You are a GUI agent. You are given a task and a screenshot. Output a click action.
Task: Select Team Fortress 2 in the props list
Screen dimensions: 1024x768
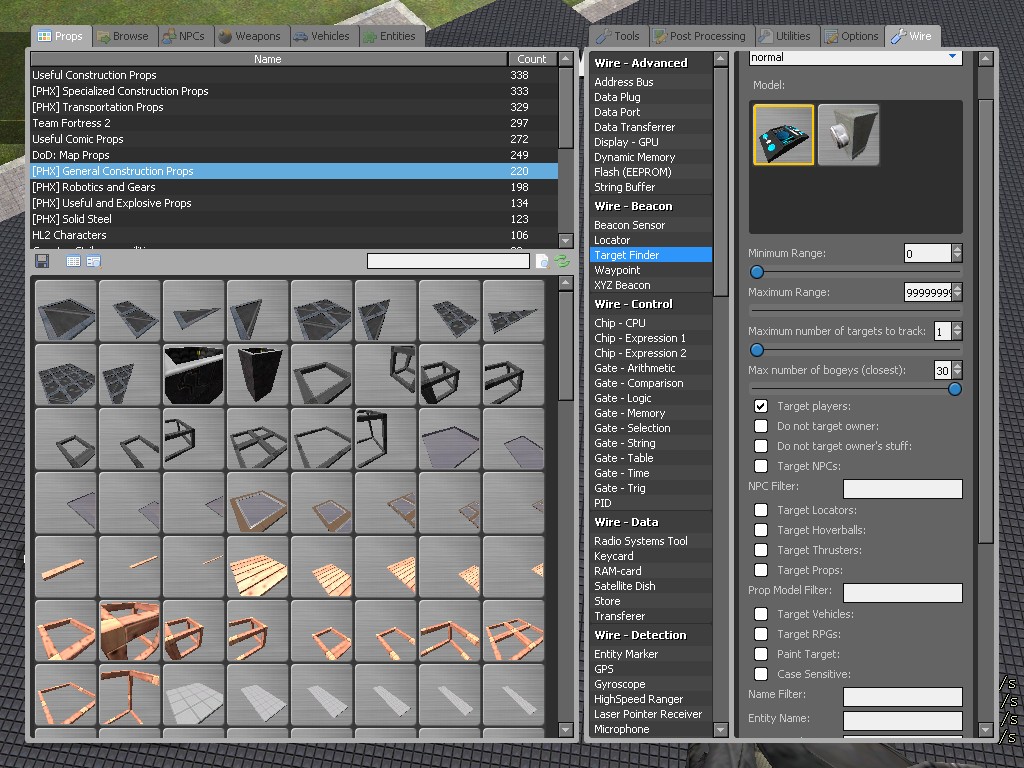[x=72, y=123]
